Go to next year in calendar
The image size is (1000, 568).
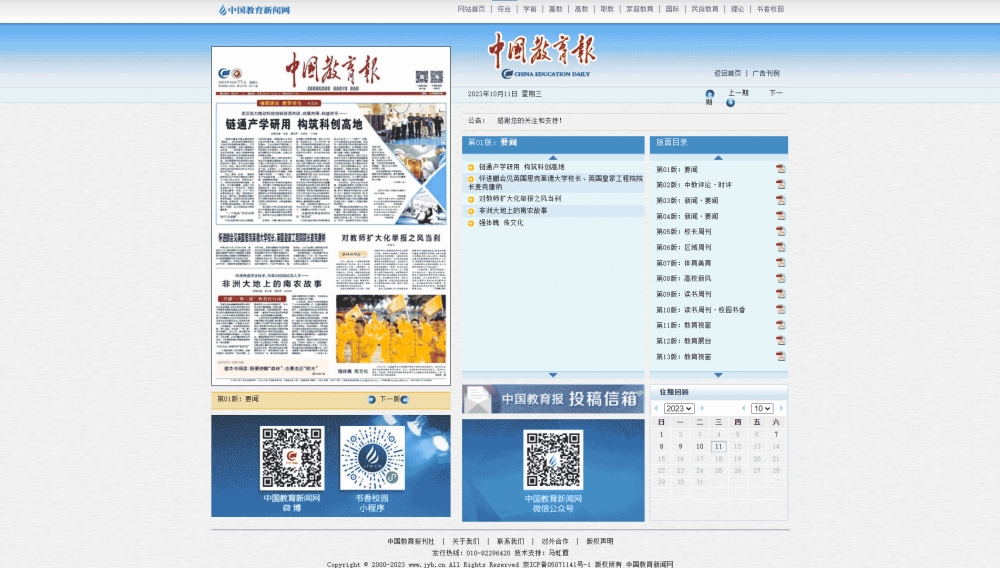point(702,408)
